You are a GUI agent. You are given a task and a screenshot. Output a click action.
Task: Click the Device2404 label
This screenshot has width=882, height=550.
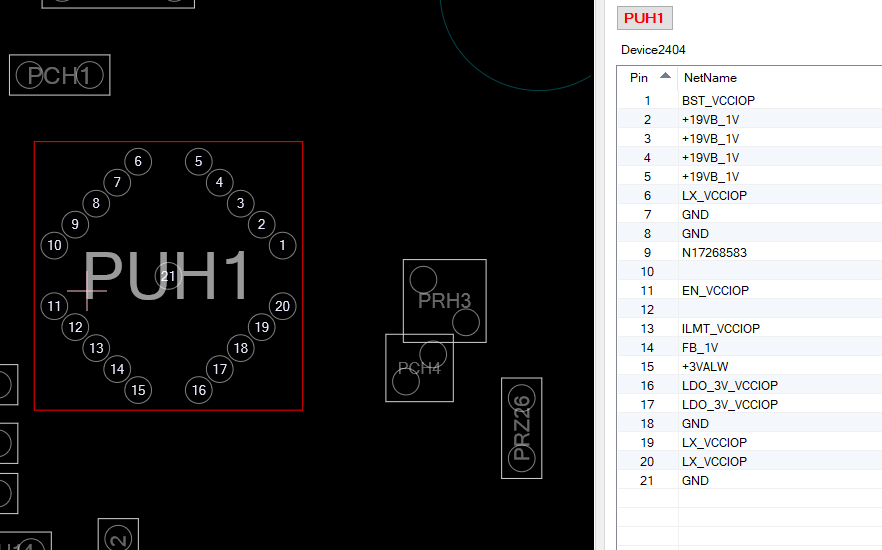(653, 50)
